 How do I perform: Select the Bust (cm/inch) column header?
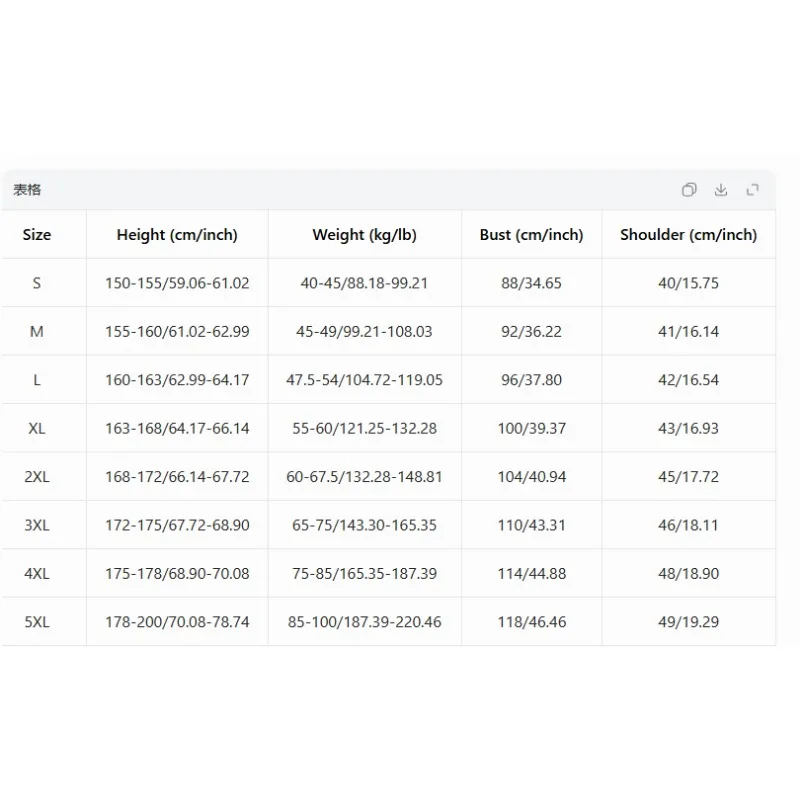tap(532, 235)
